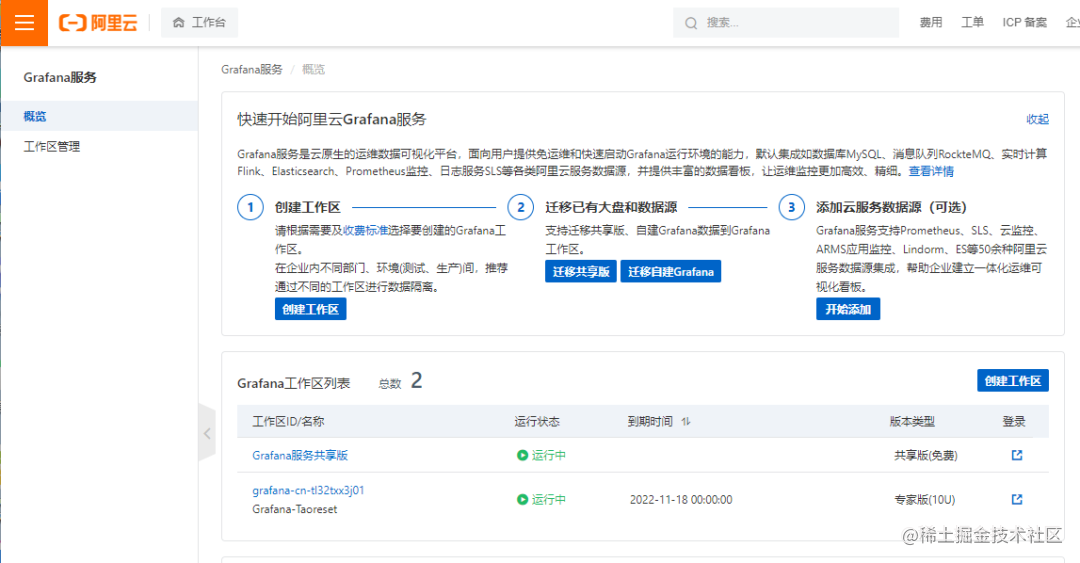
Task: Click the 运行状态 column header
Action: [537, 422]
